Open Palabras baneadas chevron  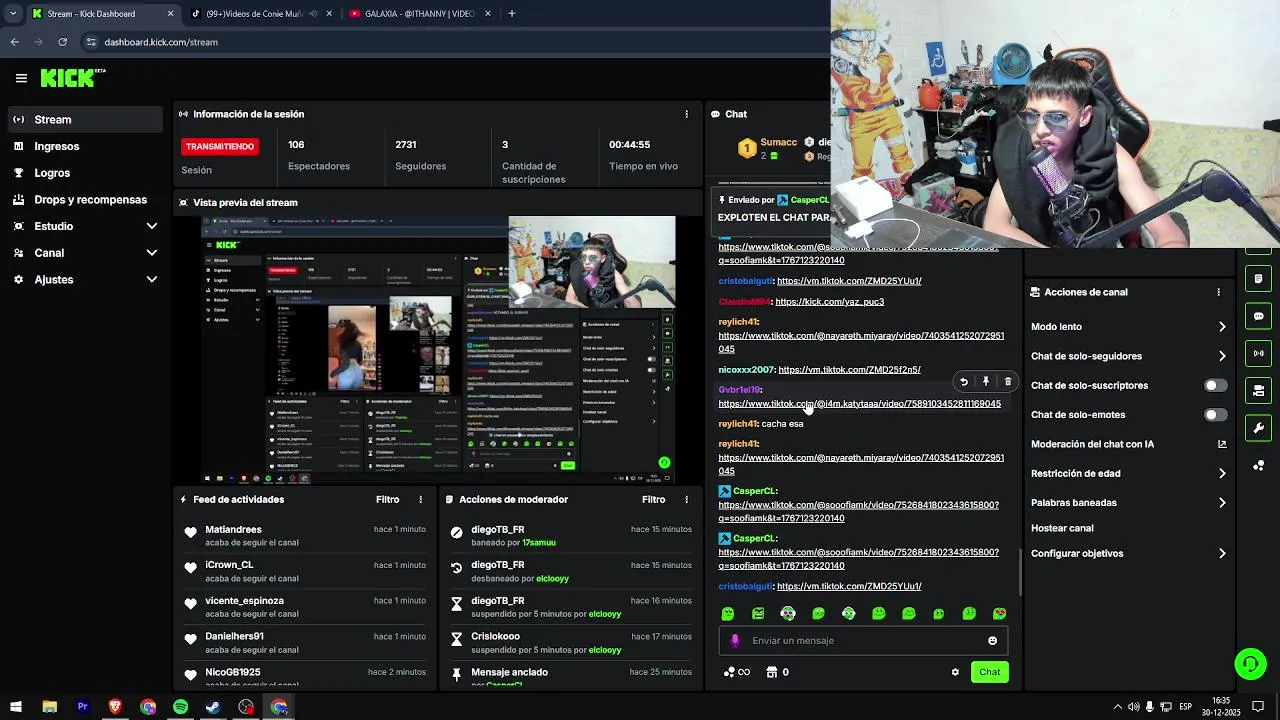[1222, 503]
